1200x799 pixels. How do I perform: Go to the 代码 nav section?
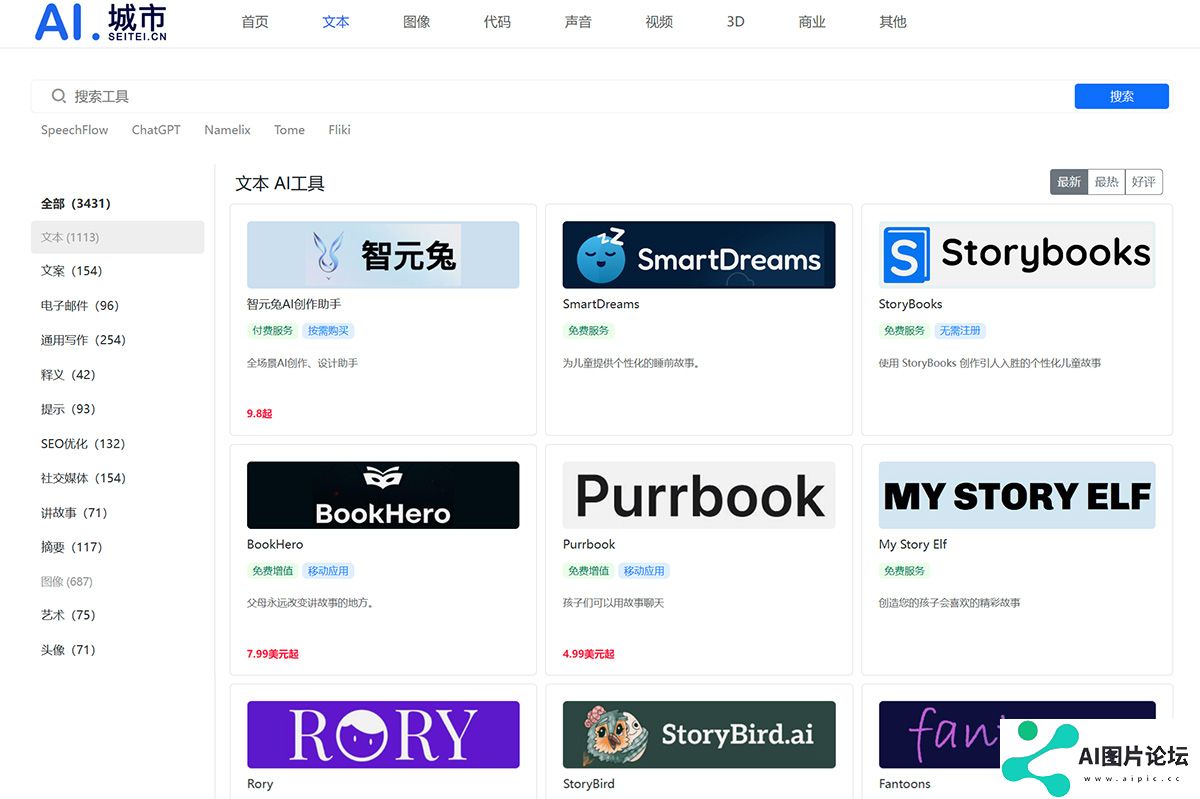point(497,22)
